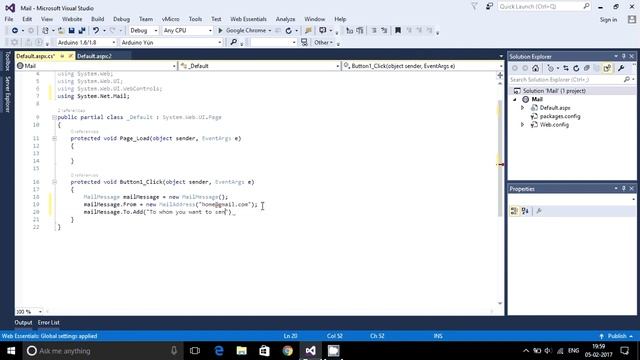Expand the Web.config tree node

tap(522, 124)
